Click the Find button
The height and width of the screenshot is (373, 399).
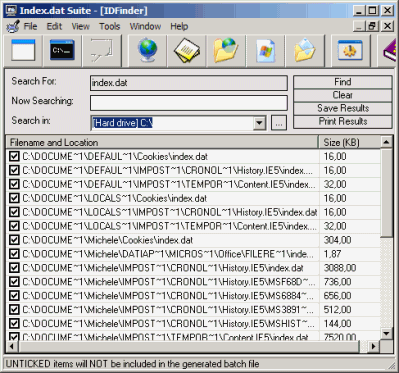[x=342, y=82]
